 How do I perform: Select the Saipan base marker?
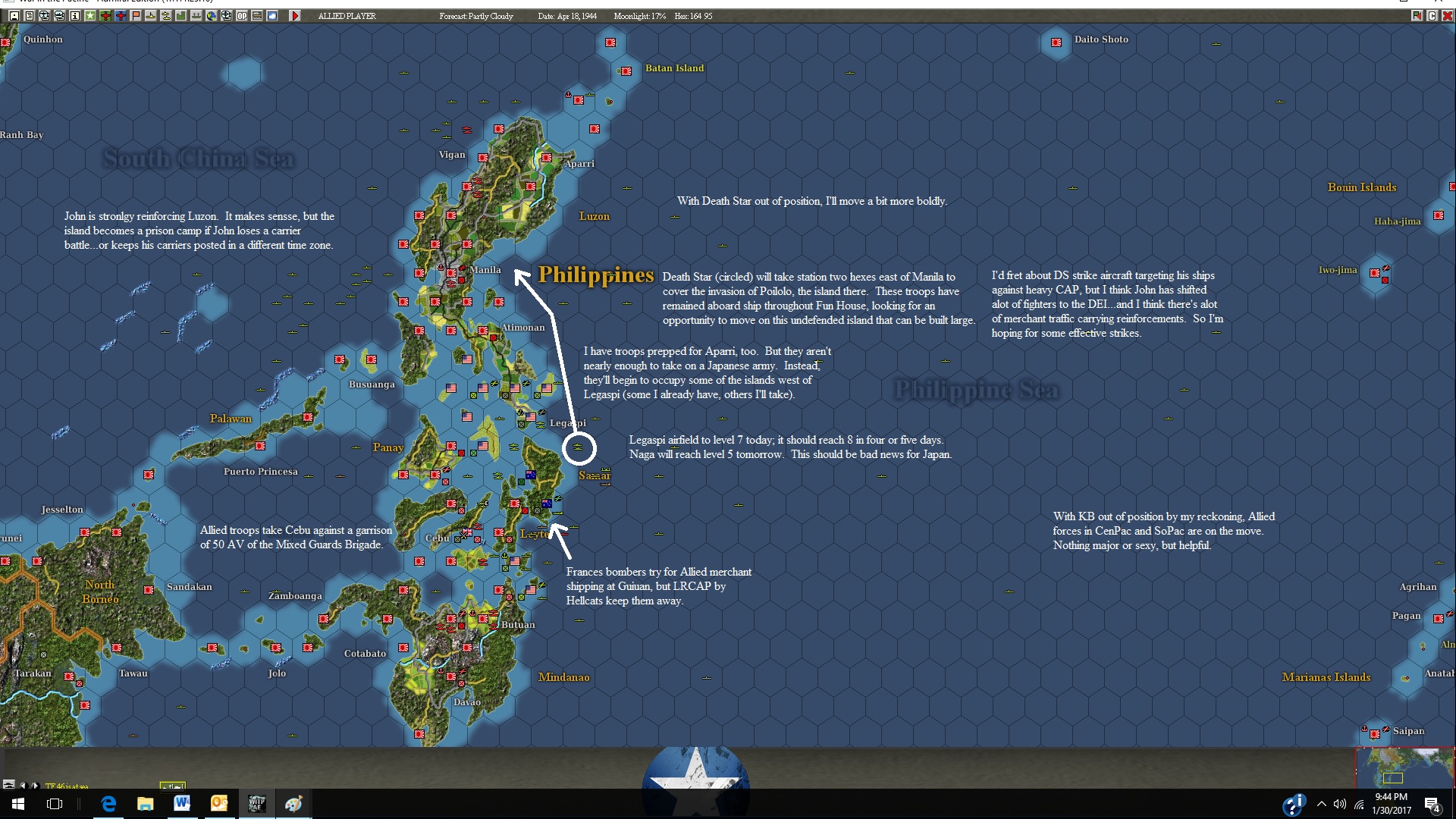(1375, 734)
